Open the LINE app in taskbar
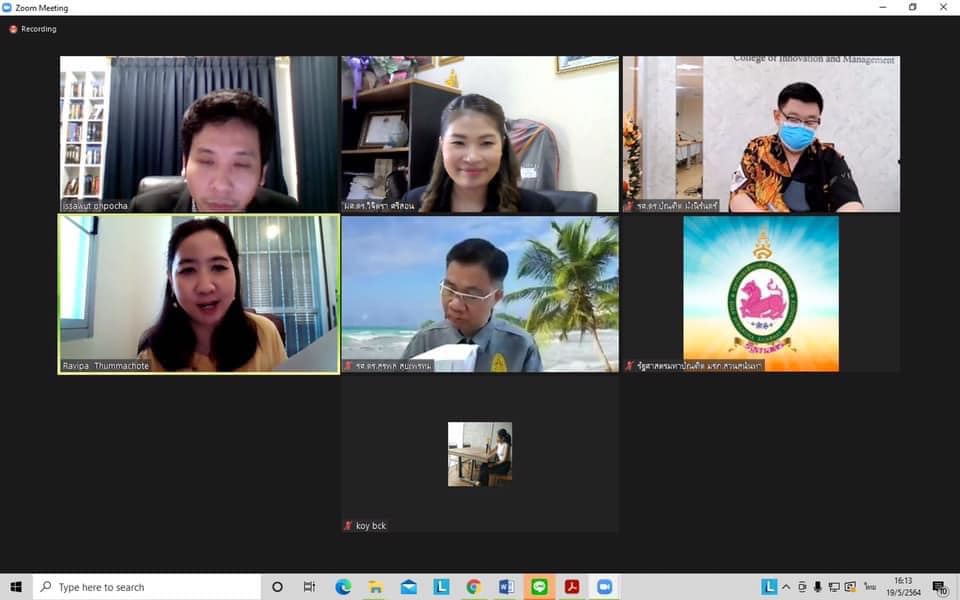Image resolution: width=960 pixels, height=600 pixels. [539, 587]
